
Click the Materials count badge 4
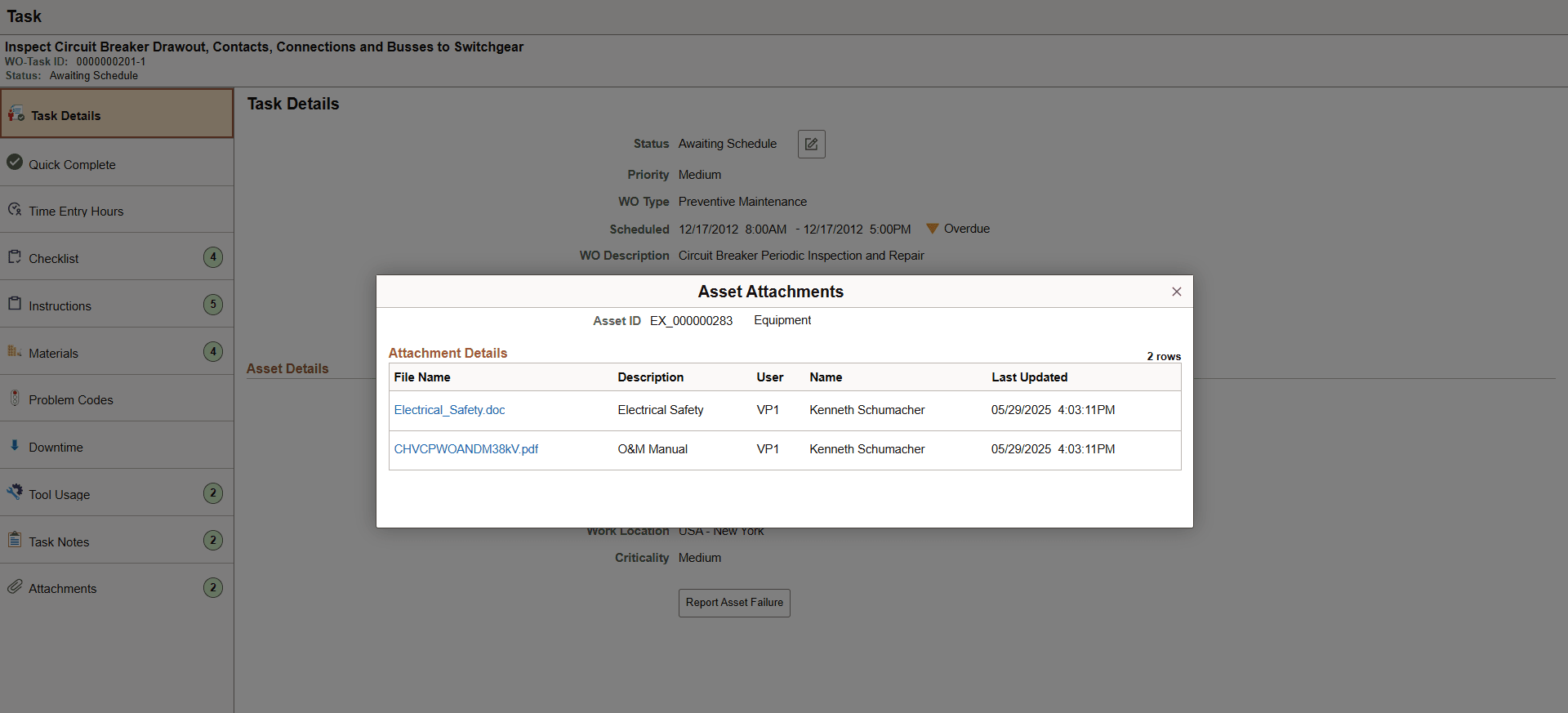pos(213,352)
